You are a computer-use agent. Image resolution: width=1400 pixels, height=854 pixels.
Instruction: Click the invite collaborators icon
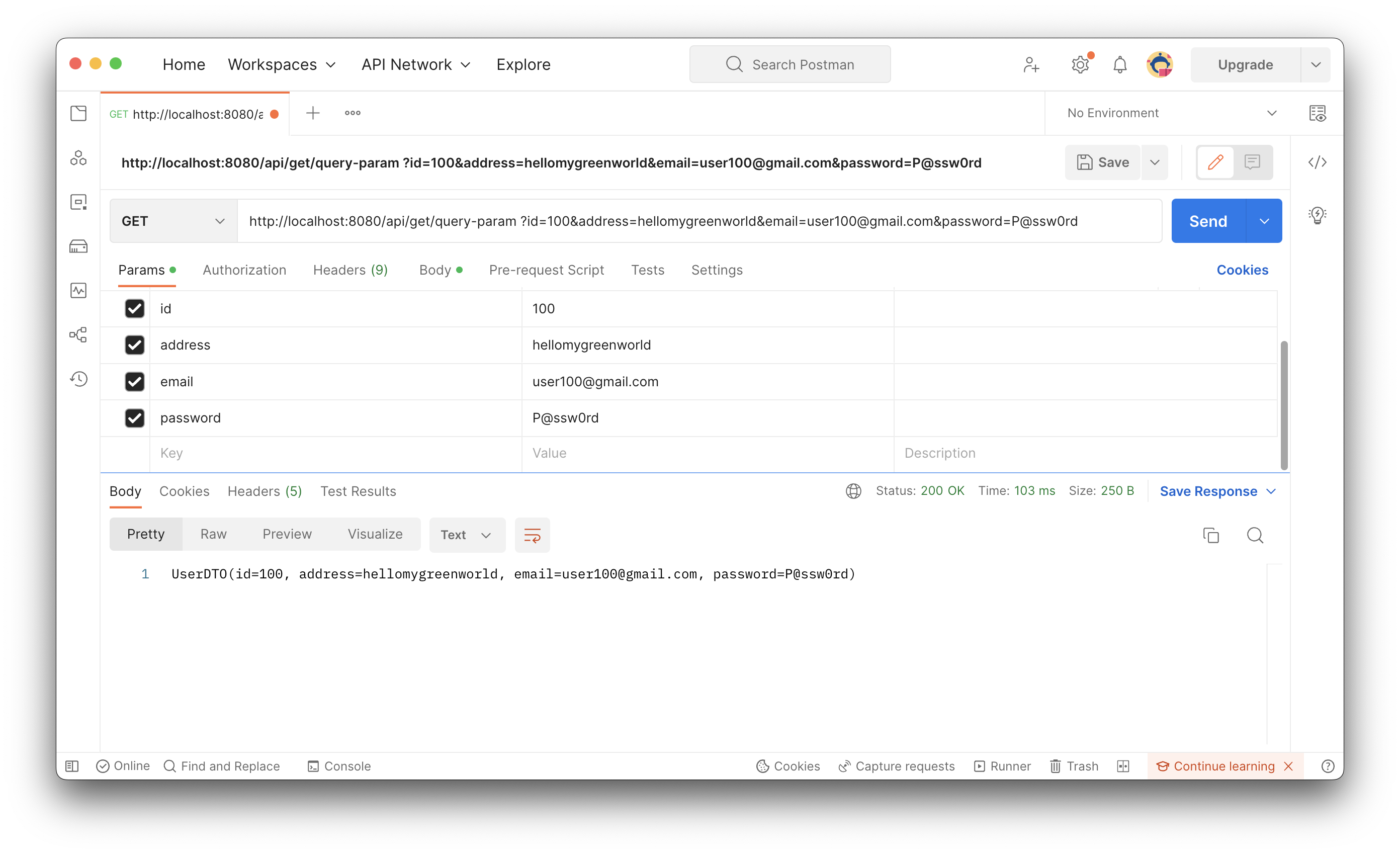tap(1031, 65)
